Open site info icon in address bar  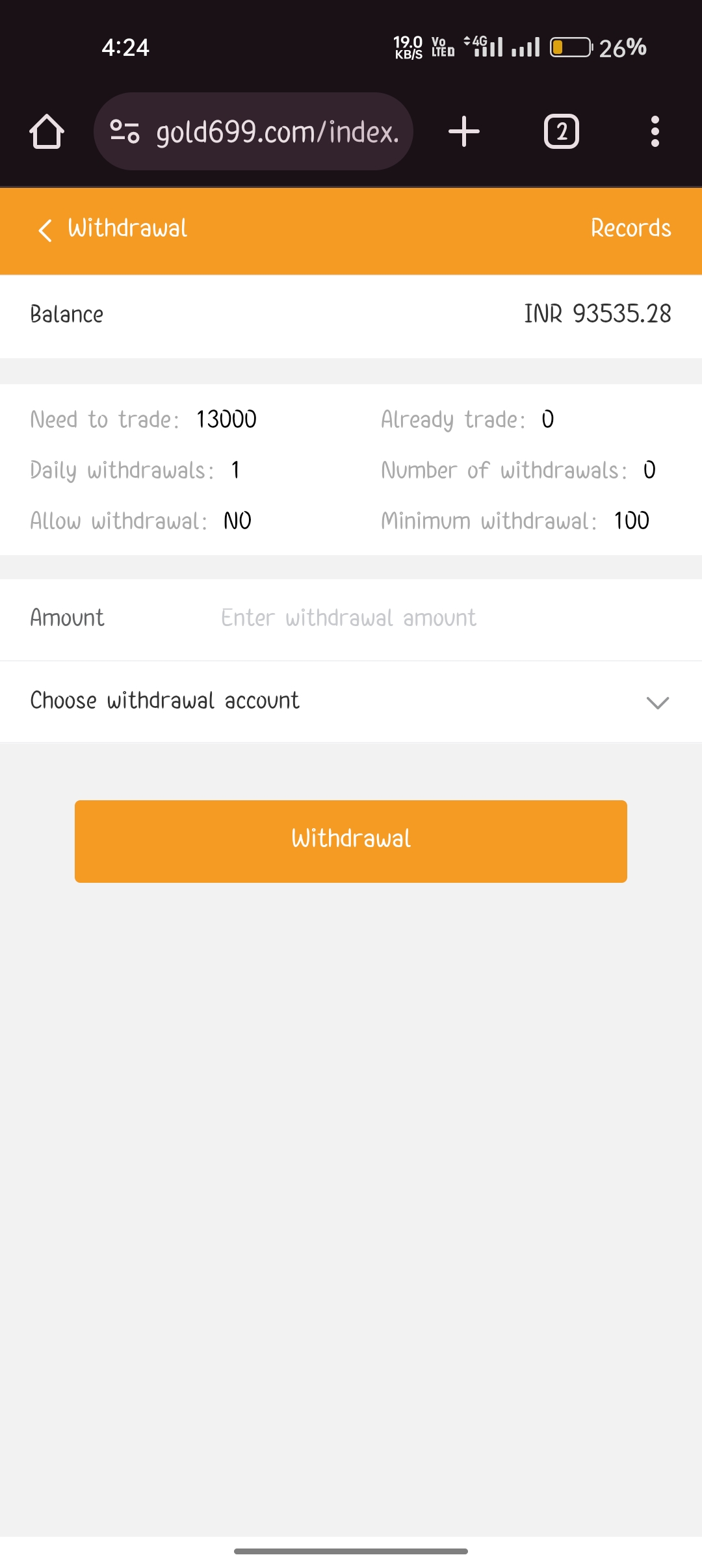coord(125,131)
